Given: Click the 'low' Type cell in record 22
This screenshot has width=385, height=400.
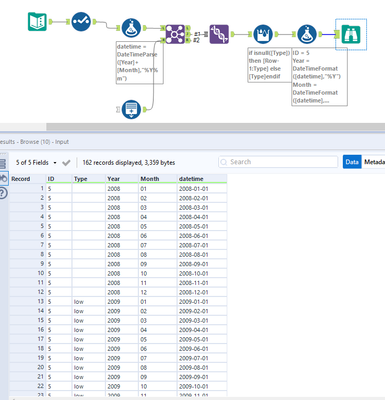Looking at the screenshot, I should click(x=89, y=386).
